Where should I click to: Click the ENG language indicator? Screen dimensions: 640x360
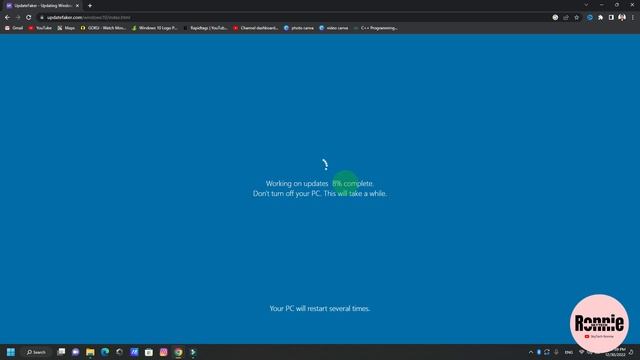tap(569, 352)
